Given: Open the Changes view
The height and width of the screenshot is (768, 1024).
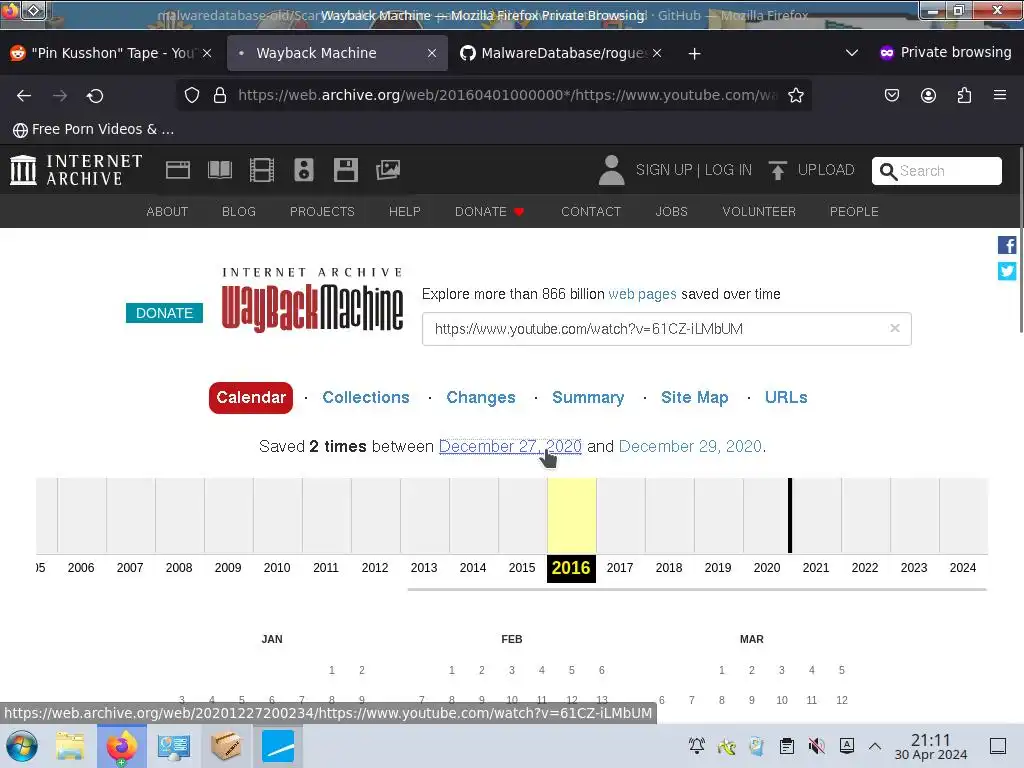Looking at the screenshot, I should [481, 397].
